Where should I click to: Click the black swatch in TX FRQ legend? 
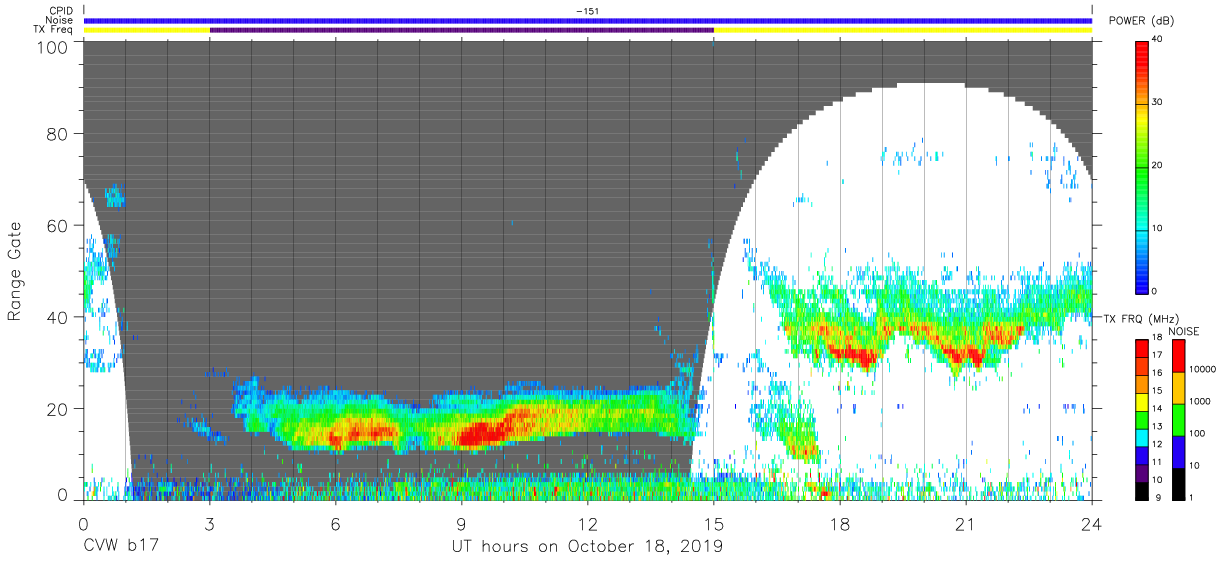pos(1141,493)
